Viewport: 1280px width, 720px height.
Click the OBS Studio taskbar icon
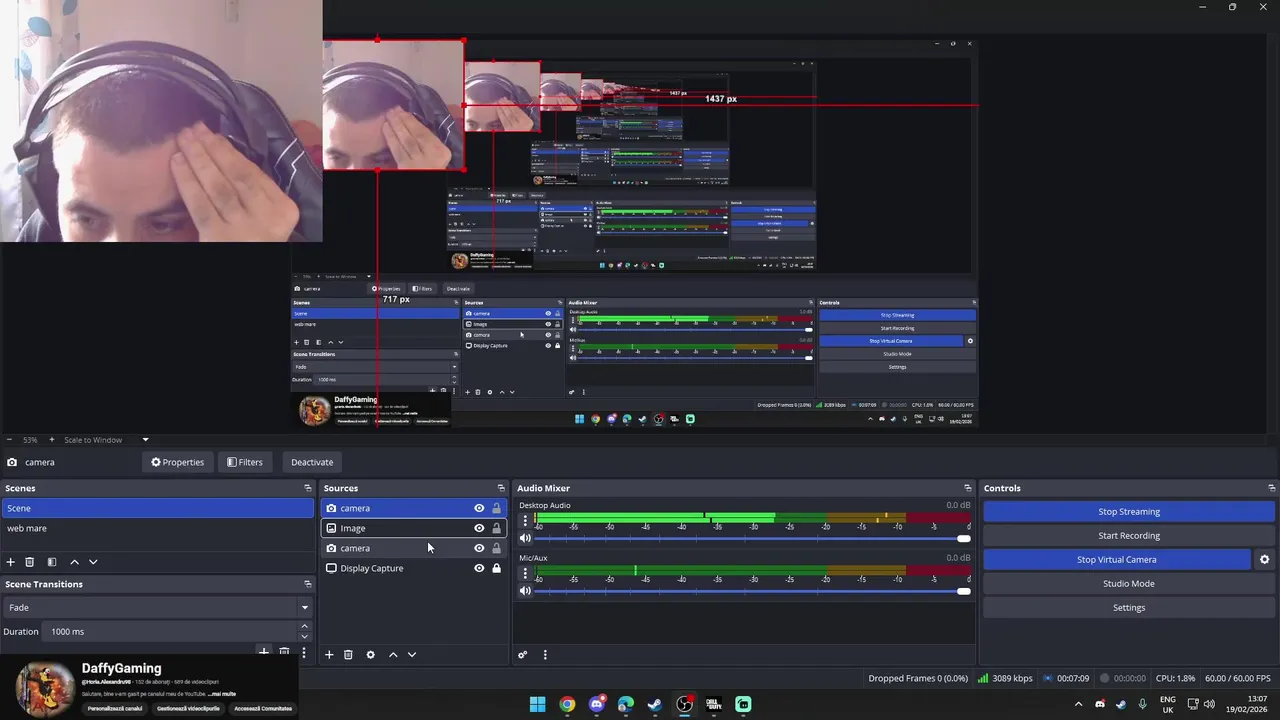point(684,705)
